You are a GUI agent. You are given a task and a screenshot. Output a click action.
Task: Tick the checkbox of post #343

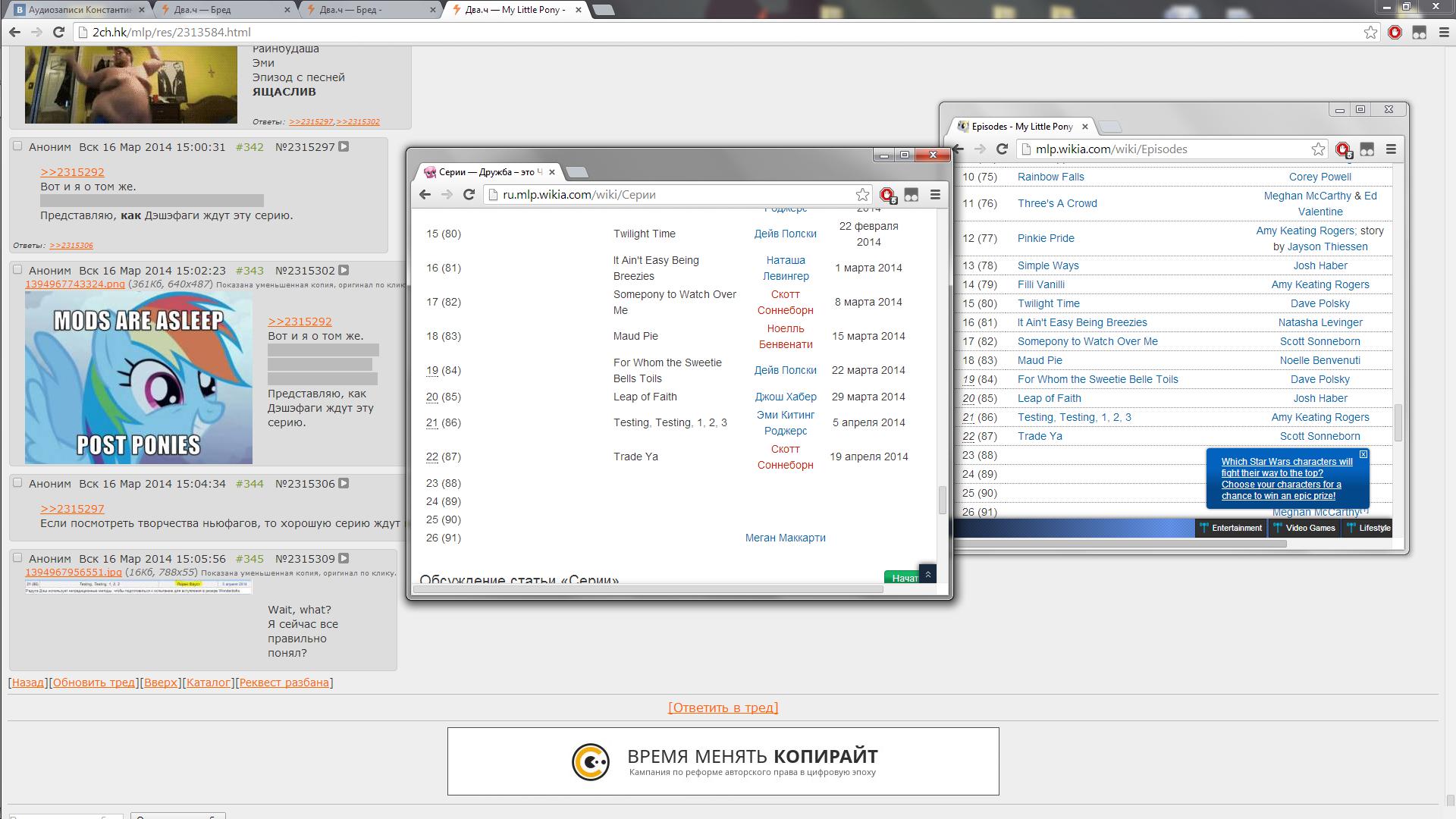(x=17, y=269)
